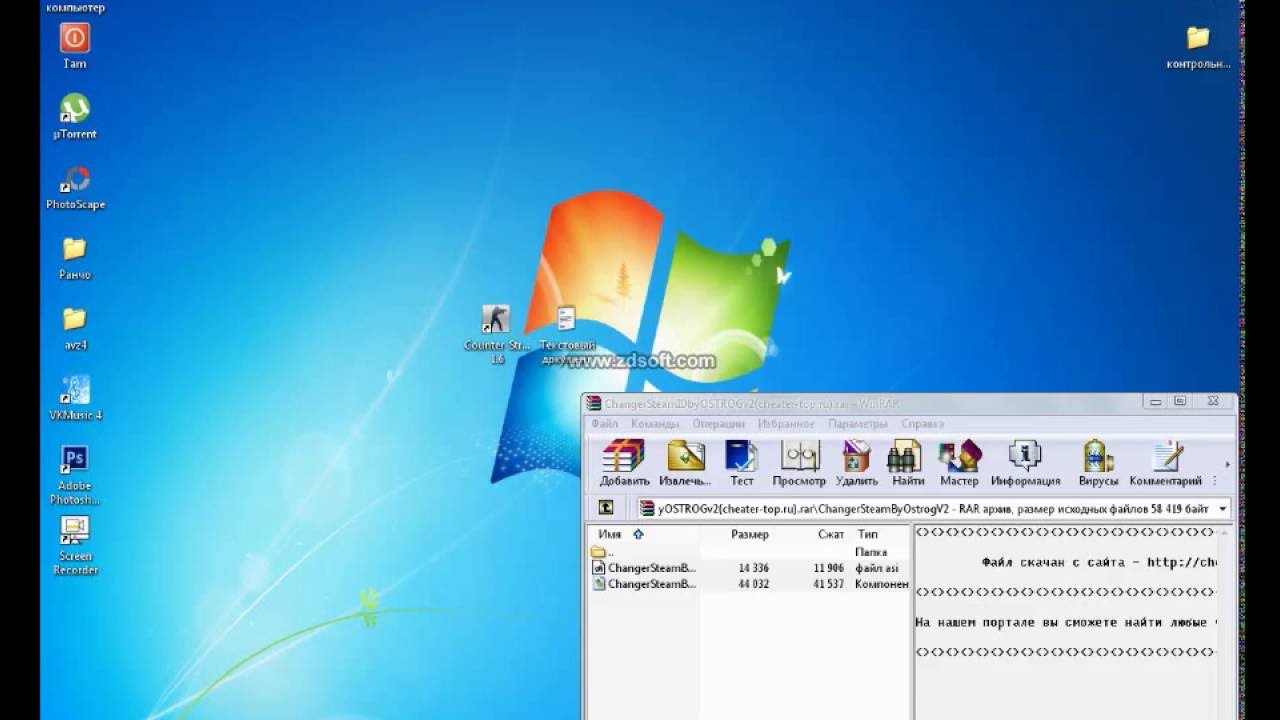Select the PhotoScape desktop shortcut
Screen dimensions: 1280x720
click(x=75, y=188)
